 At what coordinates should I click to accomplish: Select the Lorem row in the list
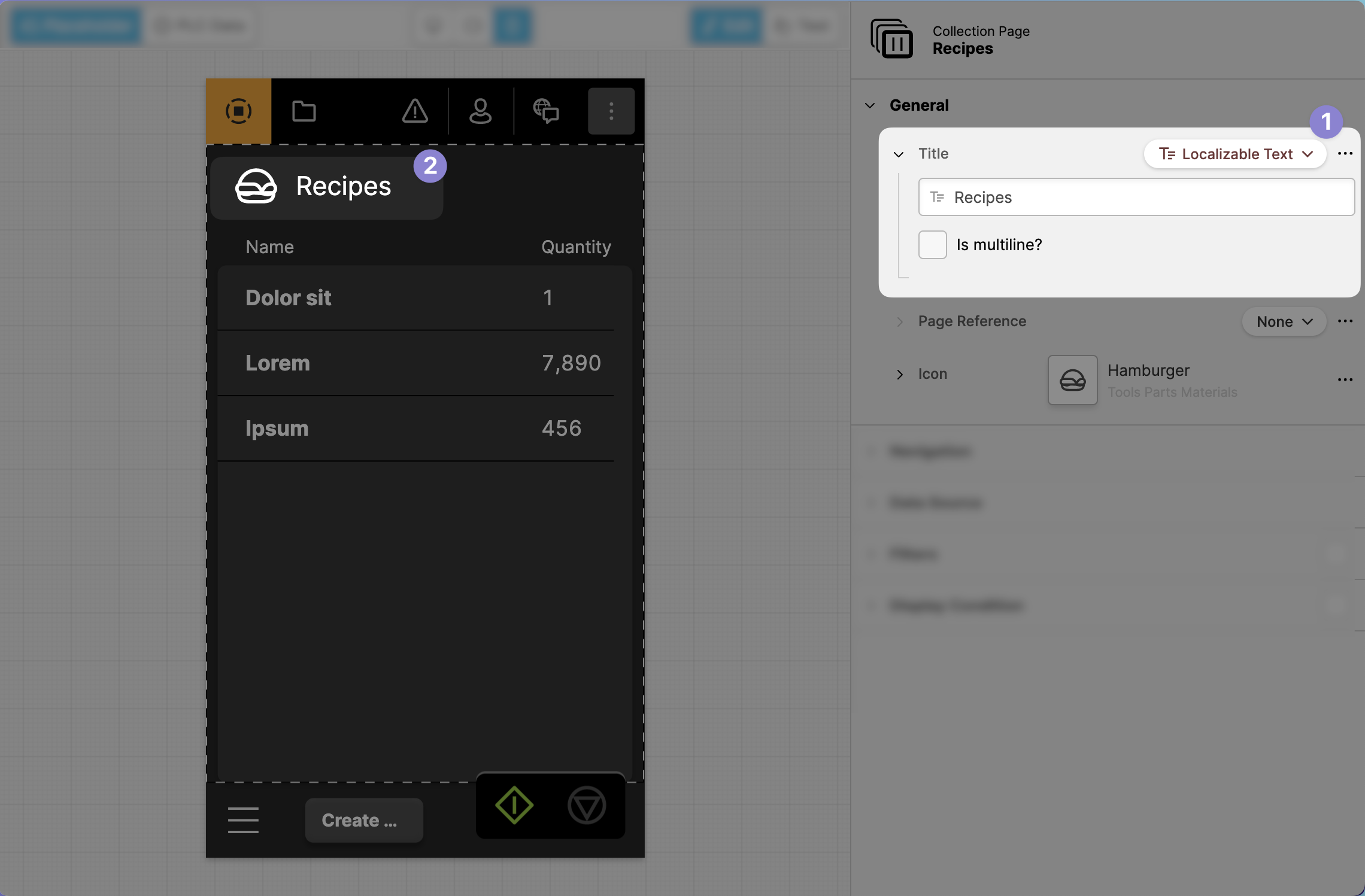(x=415, y=363)
